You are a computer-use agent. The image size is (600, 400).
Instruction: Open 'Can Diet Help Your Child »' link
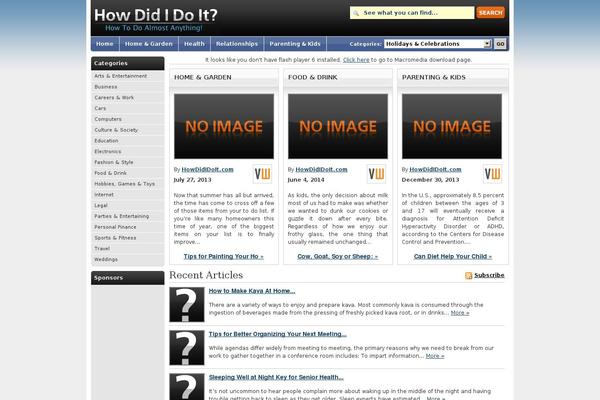[453, 256]
